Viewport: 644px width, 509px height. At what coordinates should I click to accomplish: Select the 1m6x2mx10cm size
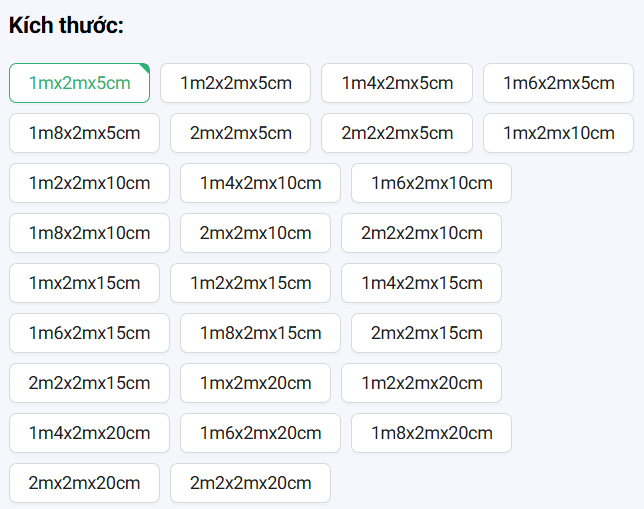(x=431, y=183)
